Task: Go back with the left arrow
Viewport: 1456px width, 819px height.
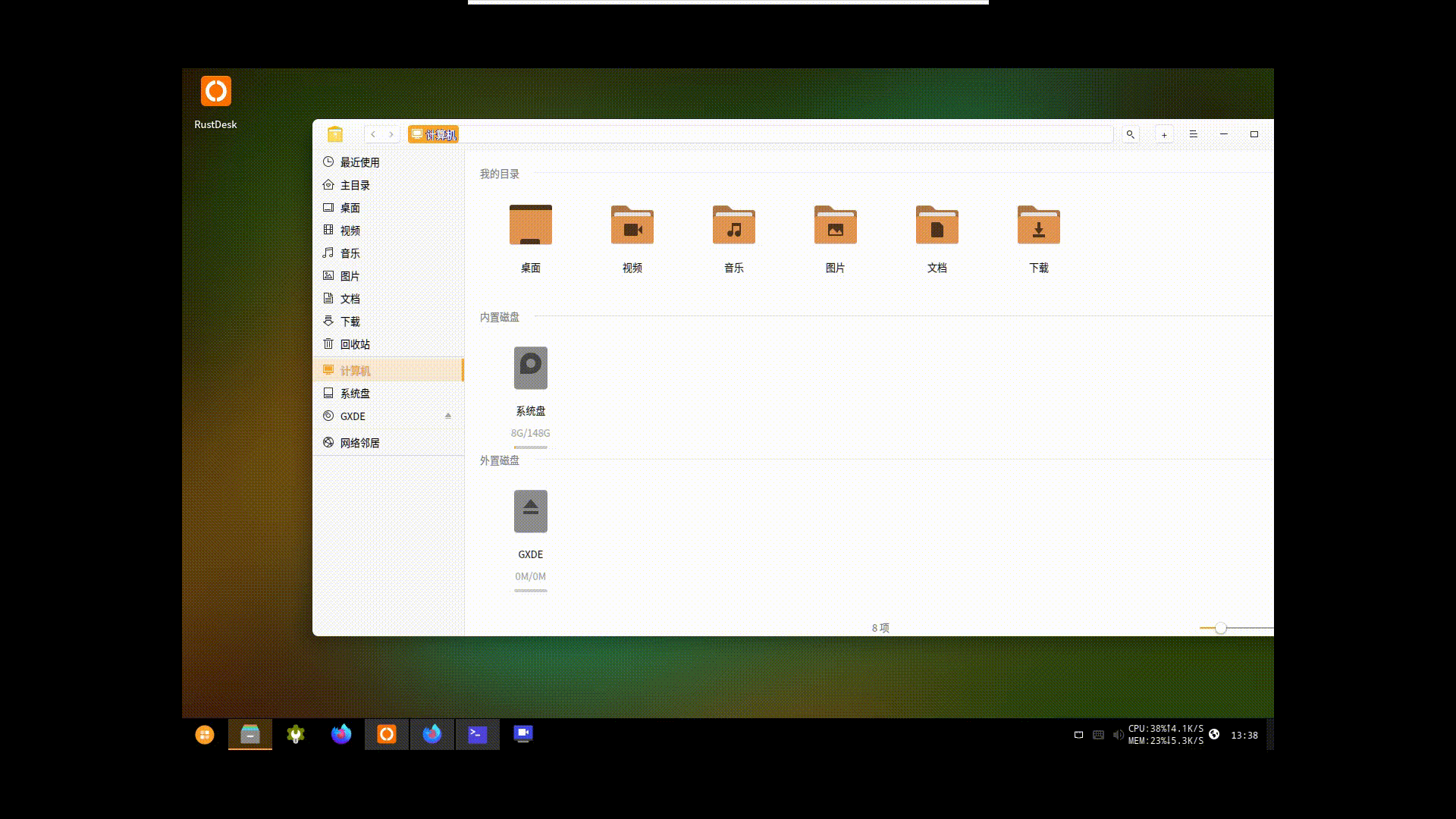Action: (373, 134)
